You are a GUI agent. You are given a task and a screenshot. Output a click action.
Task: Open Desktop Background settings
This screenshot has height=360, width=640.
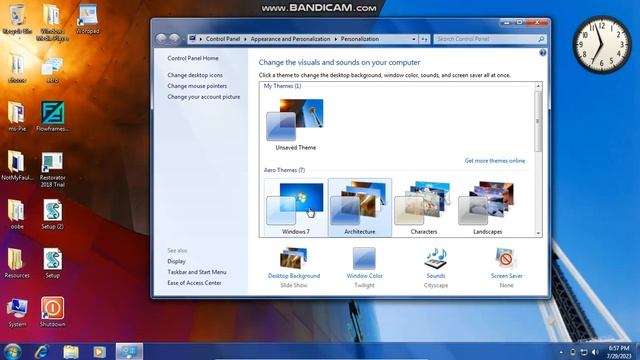[294, 268]
